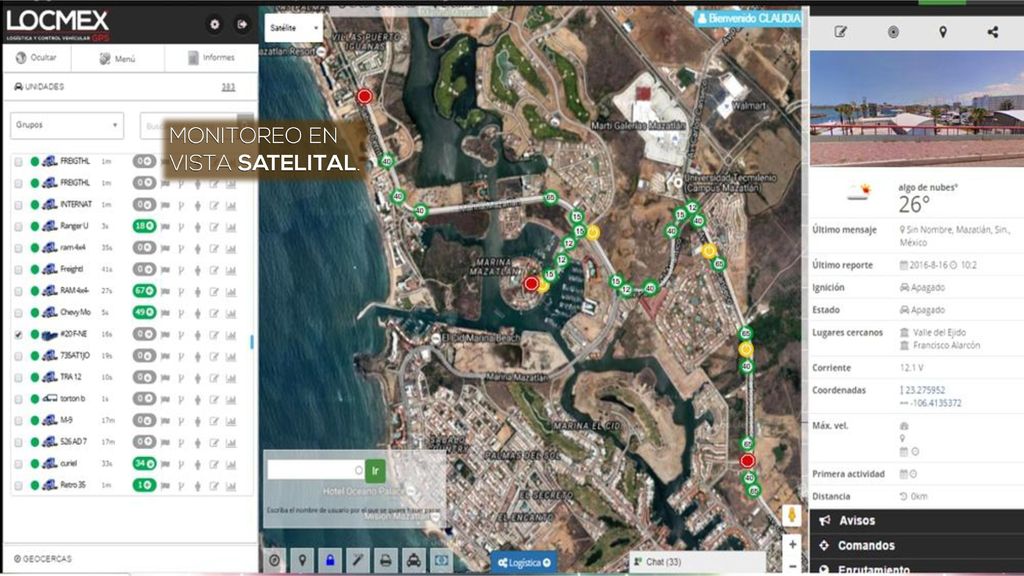This screenshot has width=1024, height=576.
Task: Click speed badge 34 for curiel
Action: pyautogui.click(x=144, y=464)
